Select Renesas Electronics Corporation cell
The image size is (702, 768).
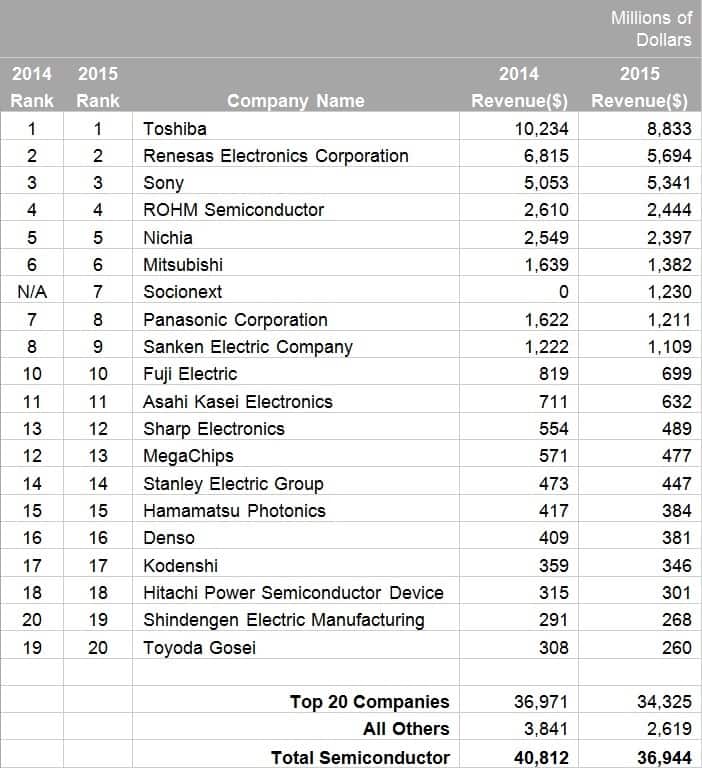click(x=295, y=155)
